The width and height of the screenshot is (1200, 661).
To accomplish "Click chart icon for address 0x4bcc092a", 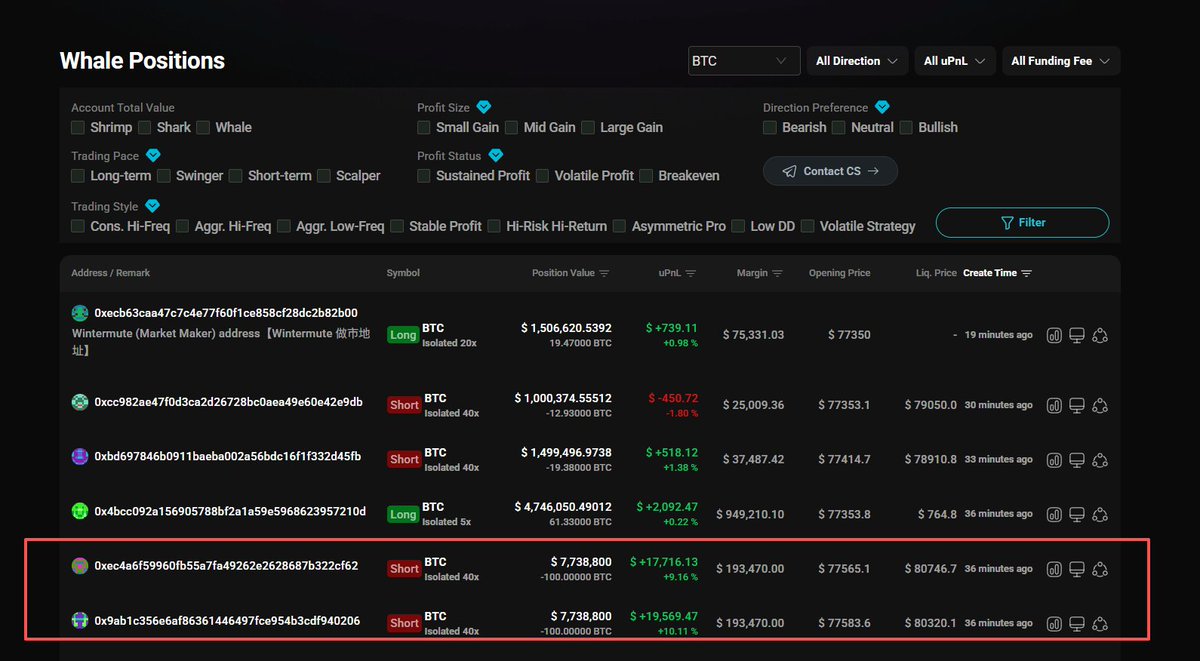I will [x=1054, y=514].
